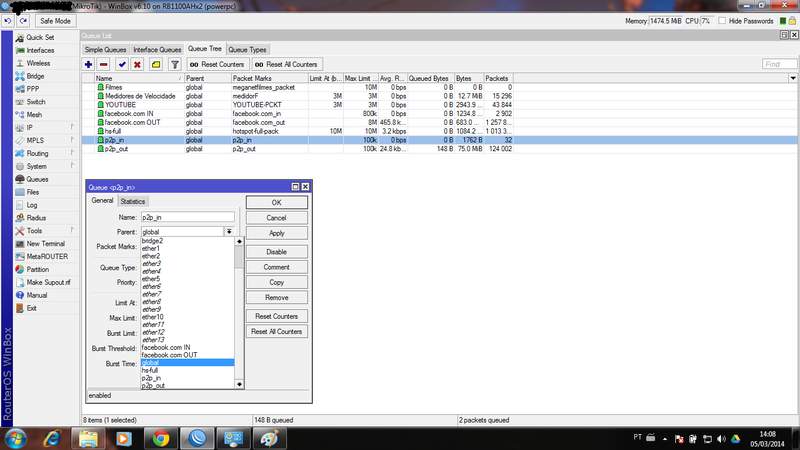Open Log in sidebar
This screenshot has width=800, height=450.
pos(32,205)
